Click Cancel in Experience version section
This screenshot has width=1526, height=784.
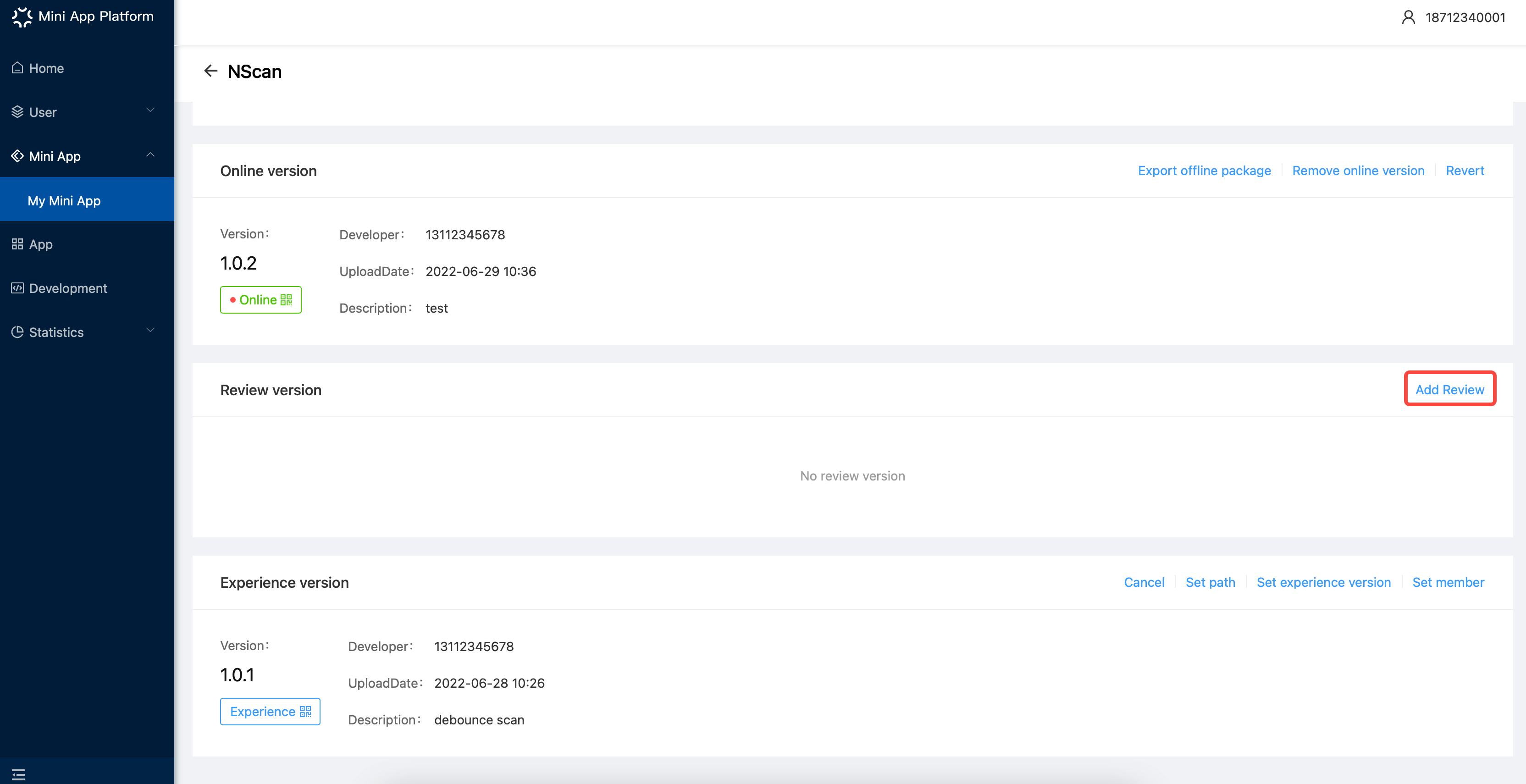click(x=1144, y=582)
